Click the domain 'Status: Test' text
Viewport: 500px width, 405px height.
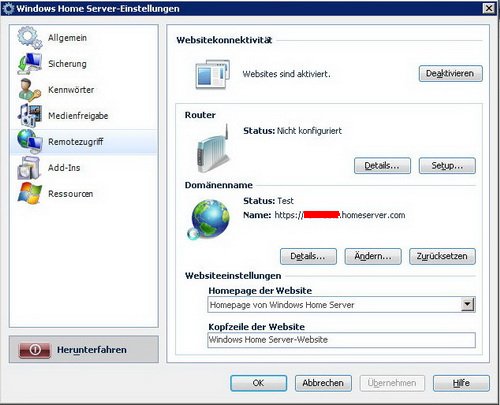pyautogui.click(x=268, y=201)
